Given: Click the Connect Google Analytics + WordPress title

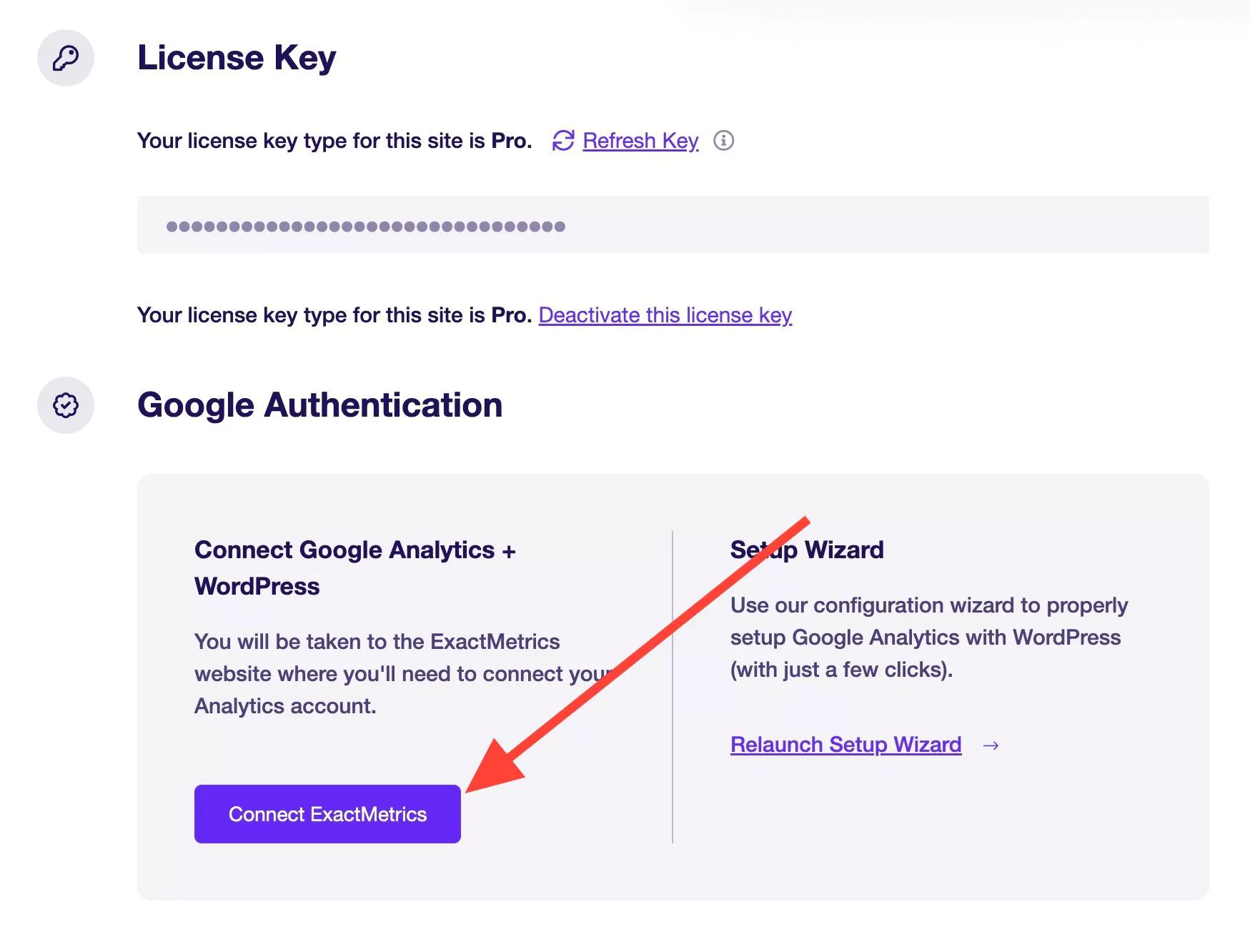Looking at the screenshot, I should (x=355, y=568).
